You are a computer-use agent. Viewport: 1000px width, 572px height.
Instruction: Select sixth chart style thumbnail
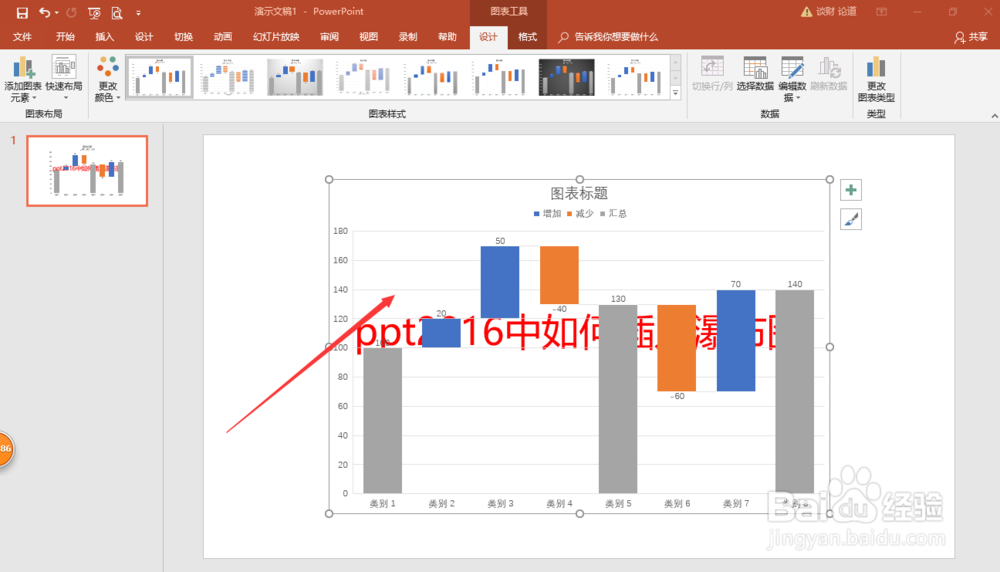tap(499, 77)
